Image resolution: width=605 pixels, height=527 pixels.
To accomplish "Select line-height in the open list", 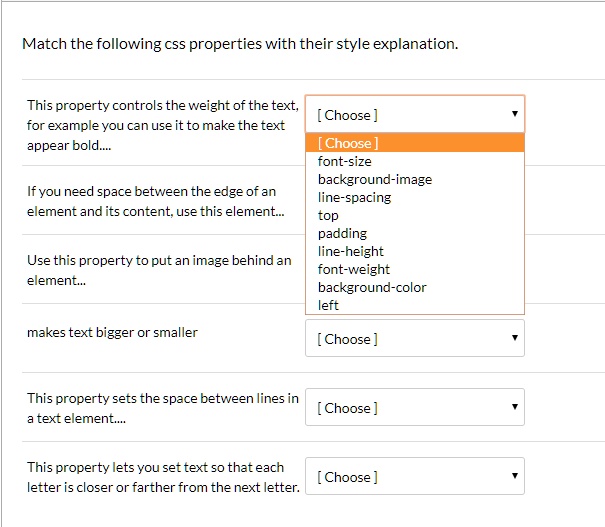I will [351, 251].
